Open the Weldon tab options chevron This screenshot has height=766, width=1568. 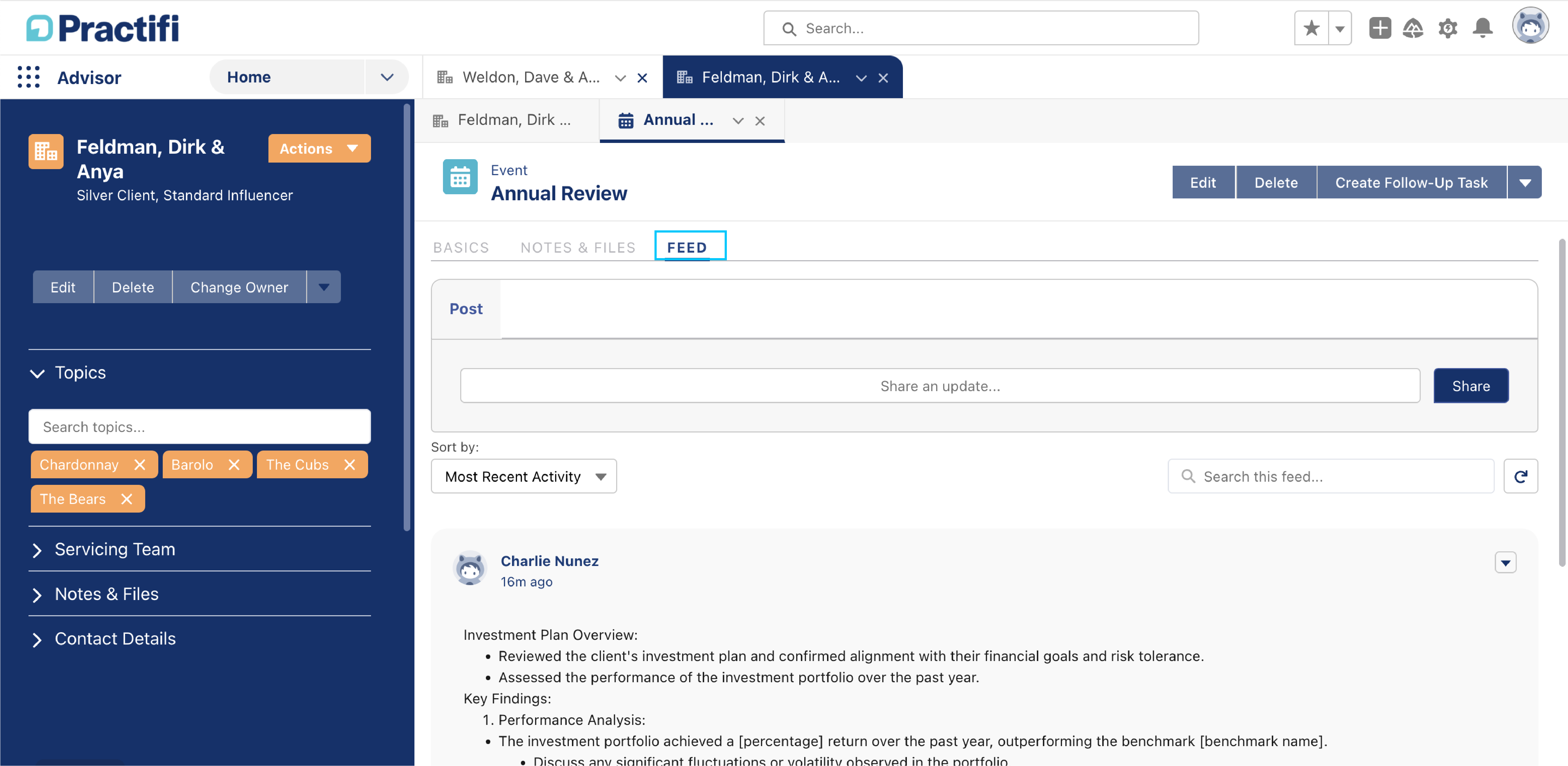[x=620, y=78]
